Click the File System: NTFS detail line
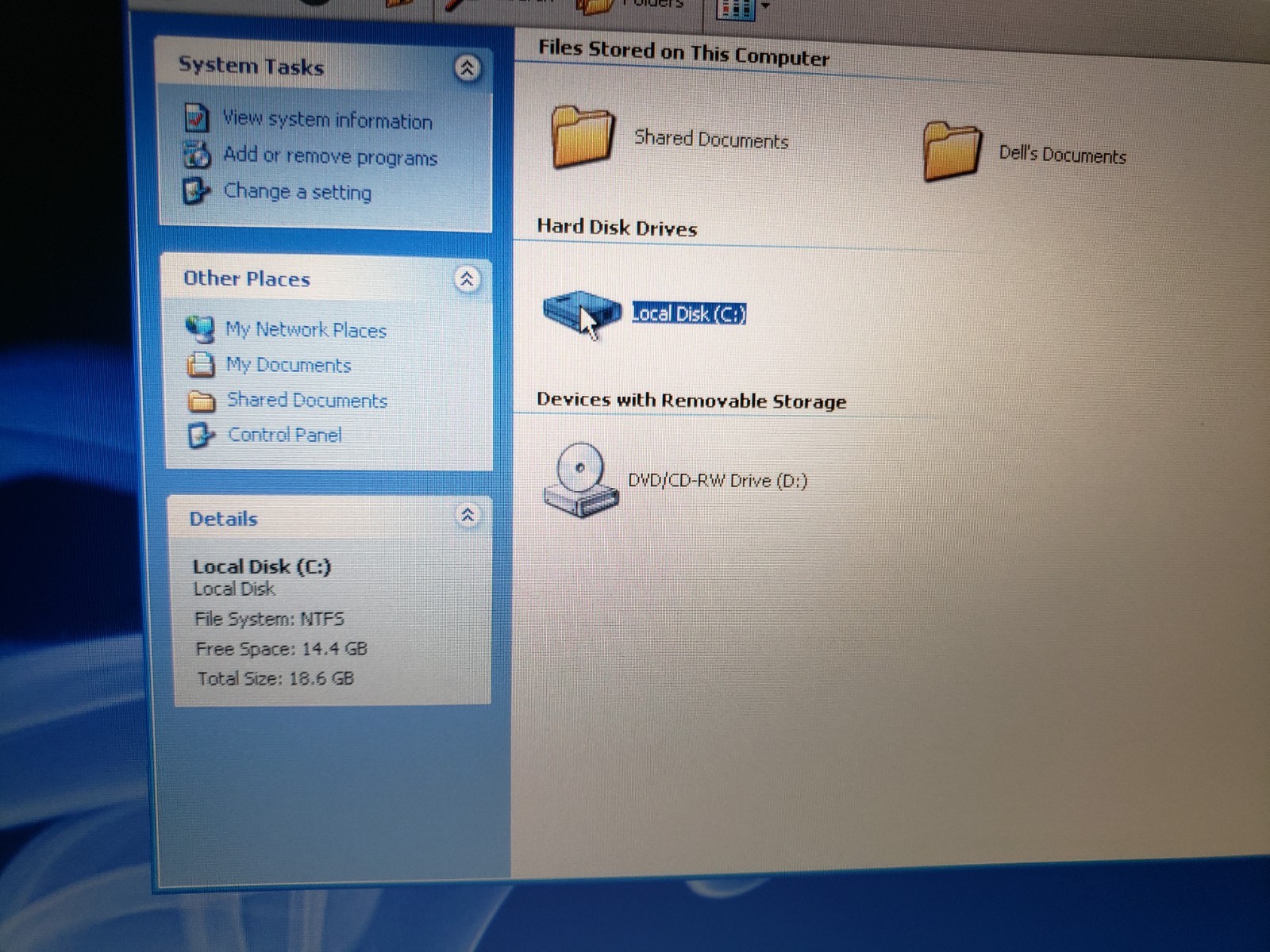Image resolution: width=1270 pixels, height=952 pixels. [269, 619]
